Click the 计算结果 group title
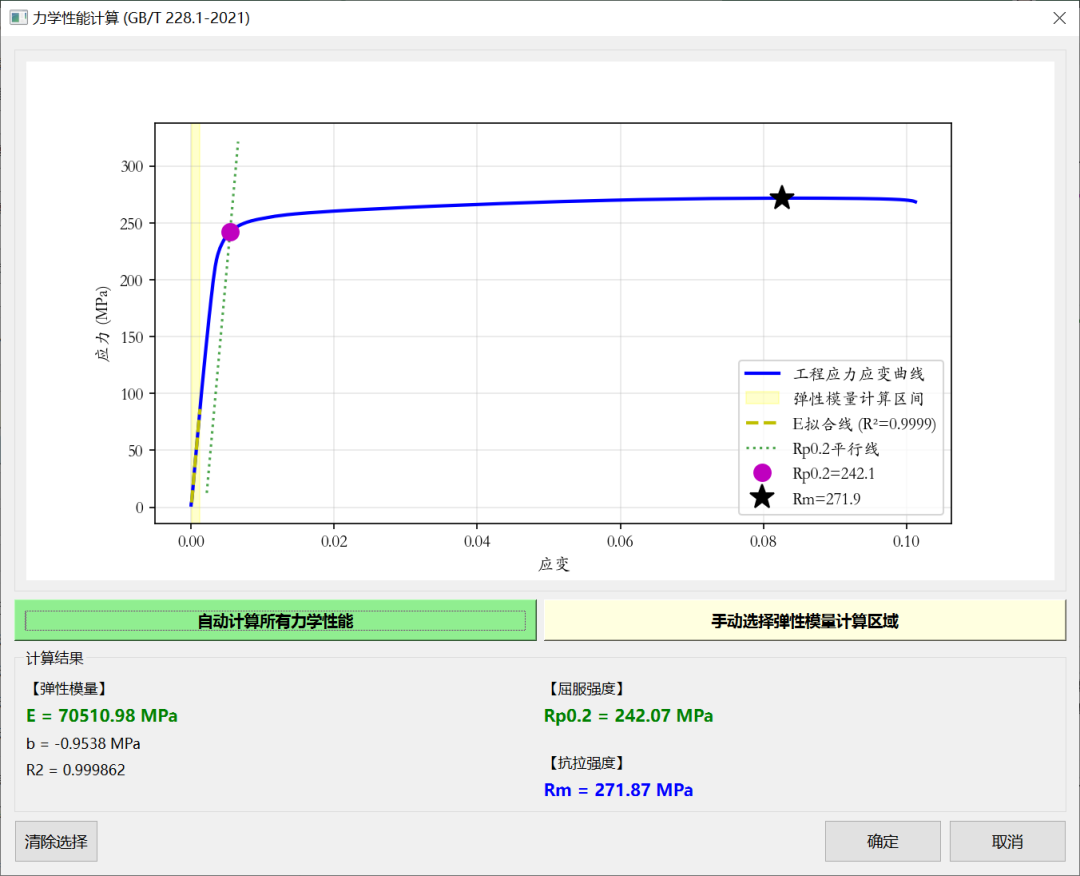The height and width of the screenshot is (876, 1080). [x=54, y=658]
